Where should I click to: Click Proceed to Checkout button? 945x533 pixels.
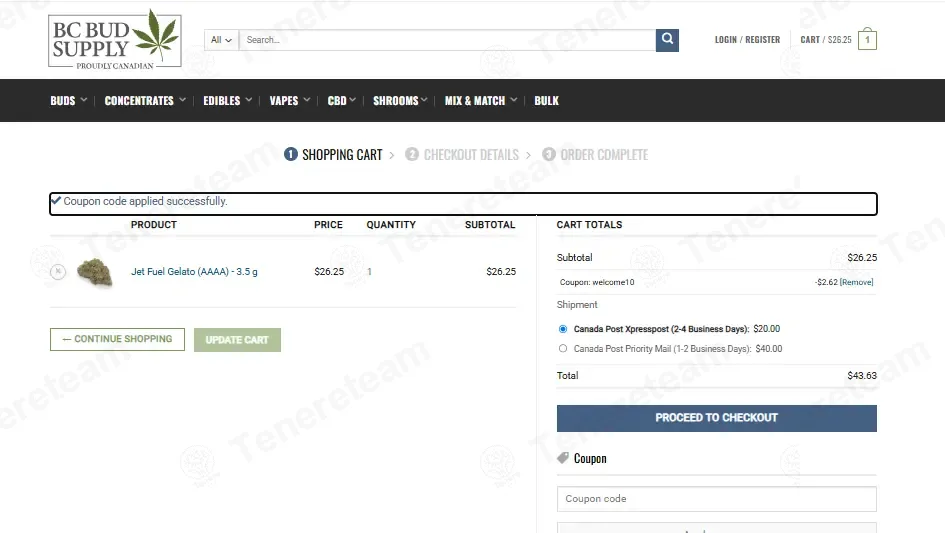pos(717,418)
